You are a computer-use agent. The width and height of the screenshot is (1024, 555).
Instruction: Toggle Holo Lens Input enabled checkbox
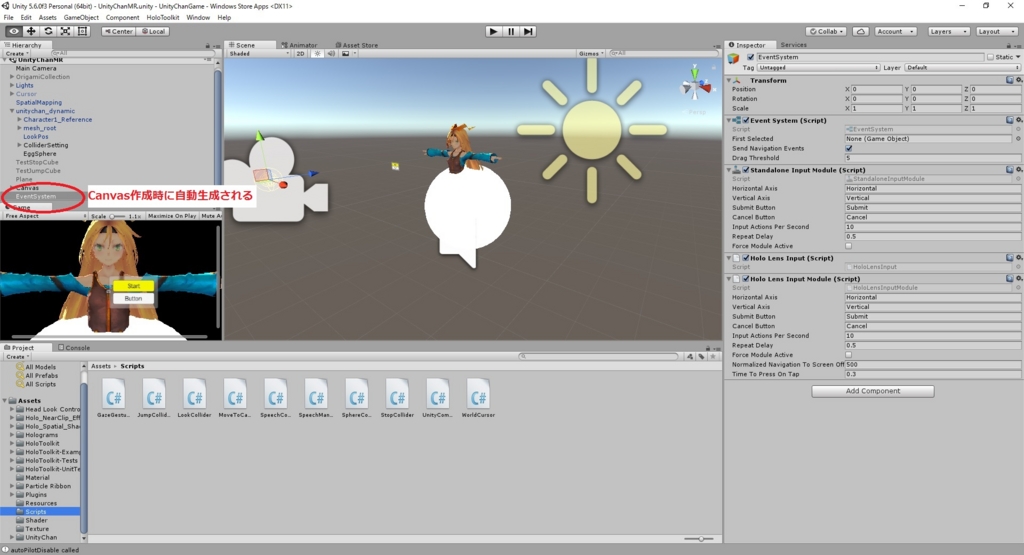coord(746,258)
